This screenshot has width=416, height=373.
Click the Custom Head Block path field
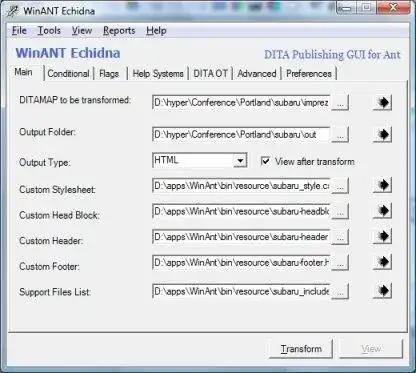241,211
